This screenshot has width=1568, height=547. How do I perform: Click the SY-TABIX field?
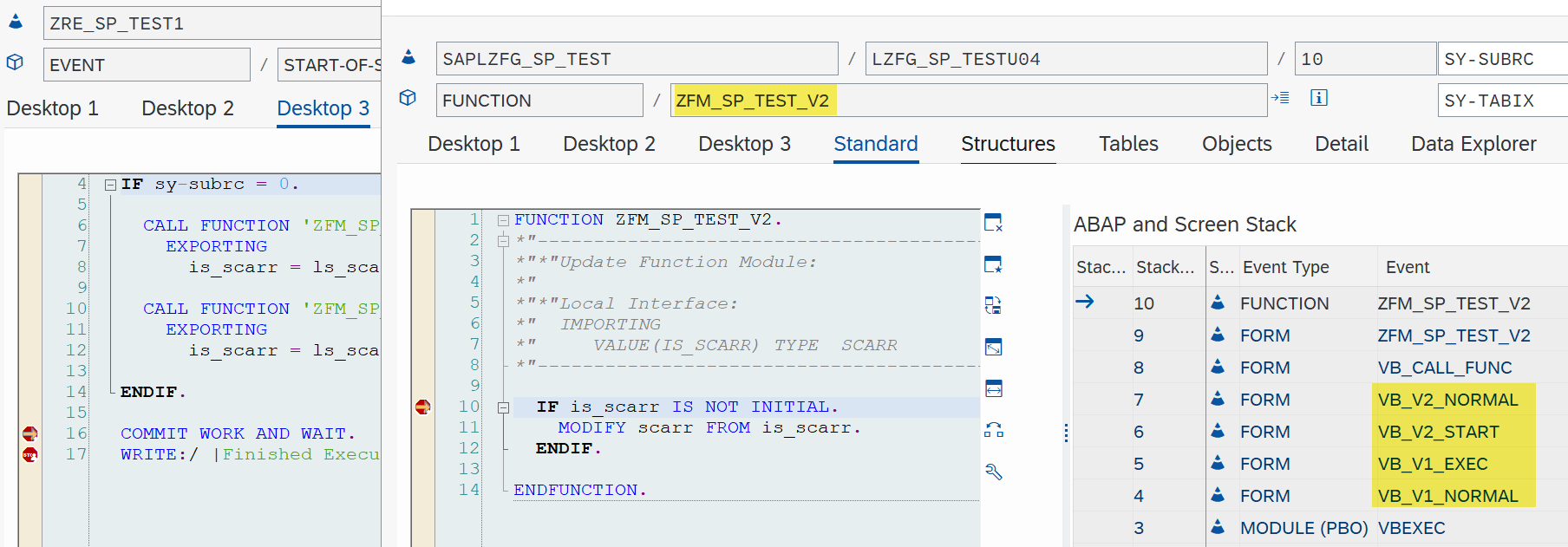[x=1502, y=101]
